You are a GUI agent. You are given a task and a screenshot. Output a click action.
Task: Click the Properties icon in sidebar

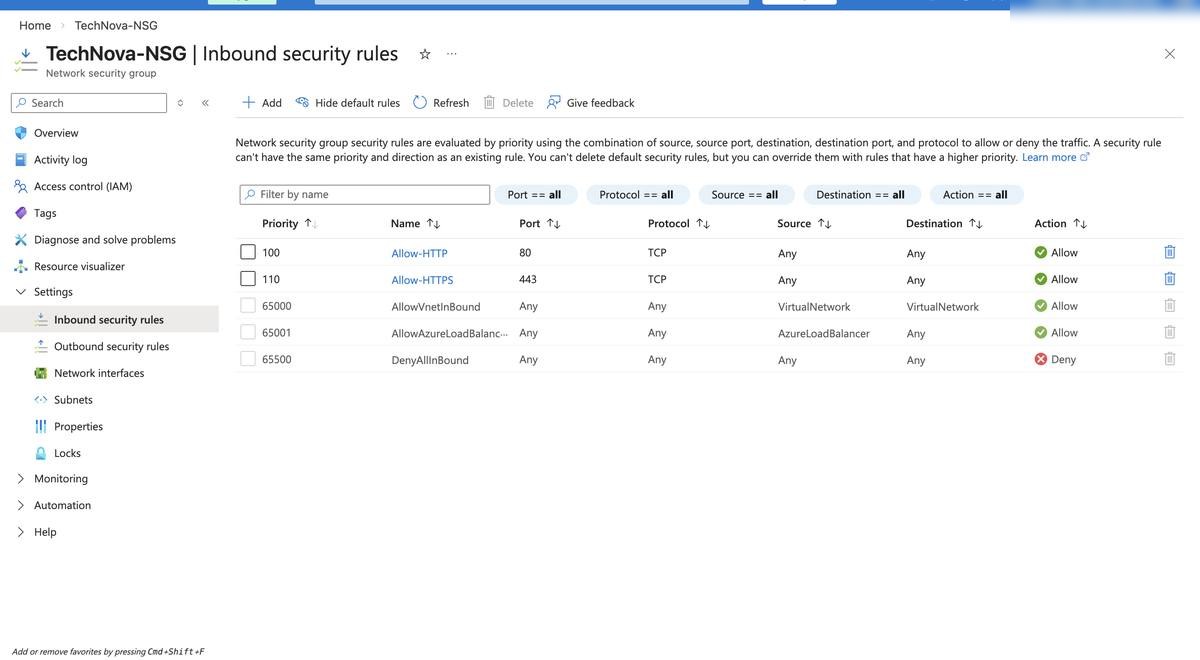point(41,426)
